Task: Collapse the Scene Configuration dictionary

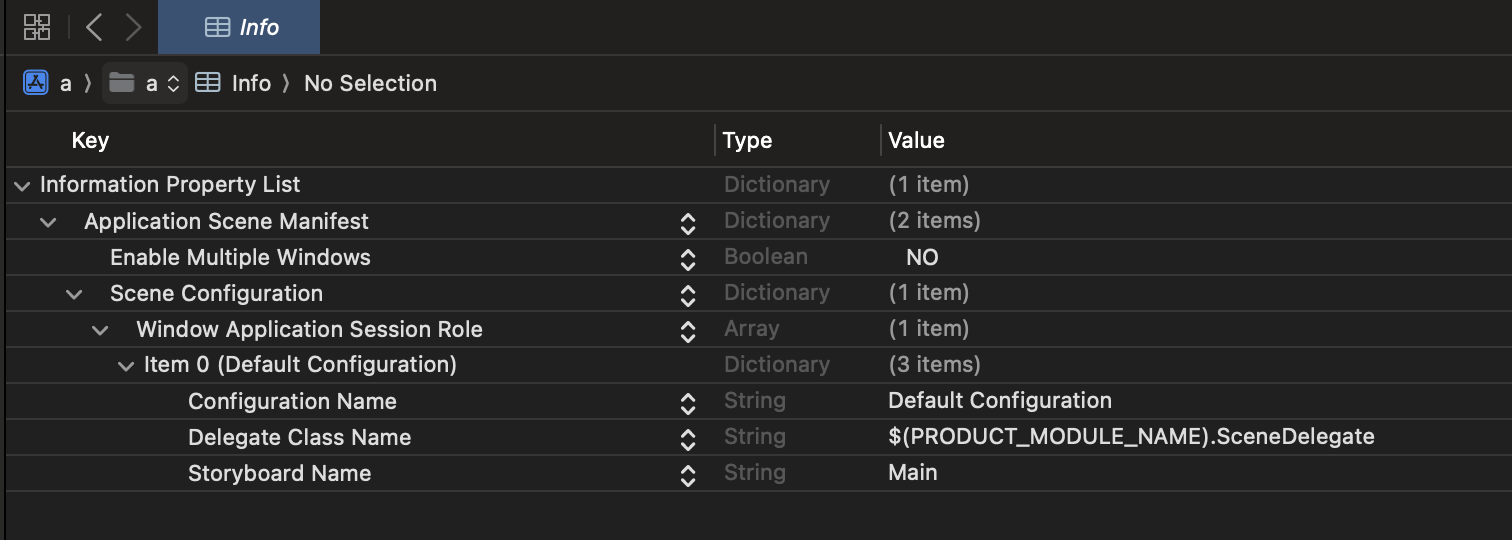Action: click(74, 294)
